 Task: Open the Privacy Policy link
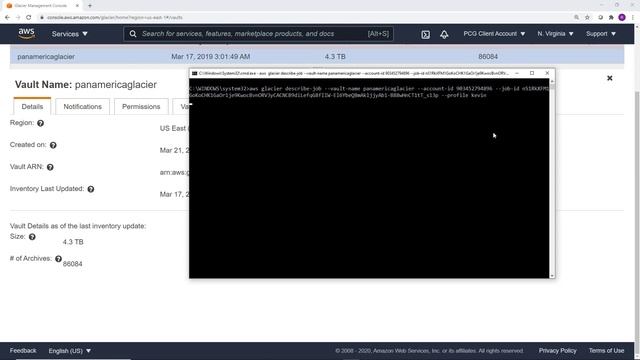tap(557, 351)
